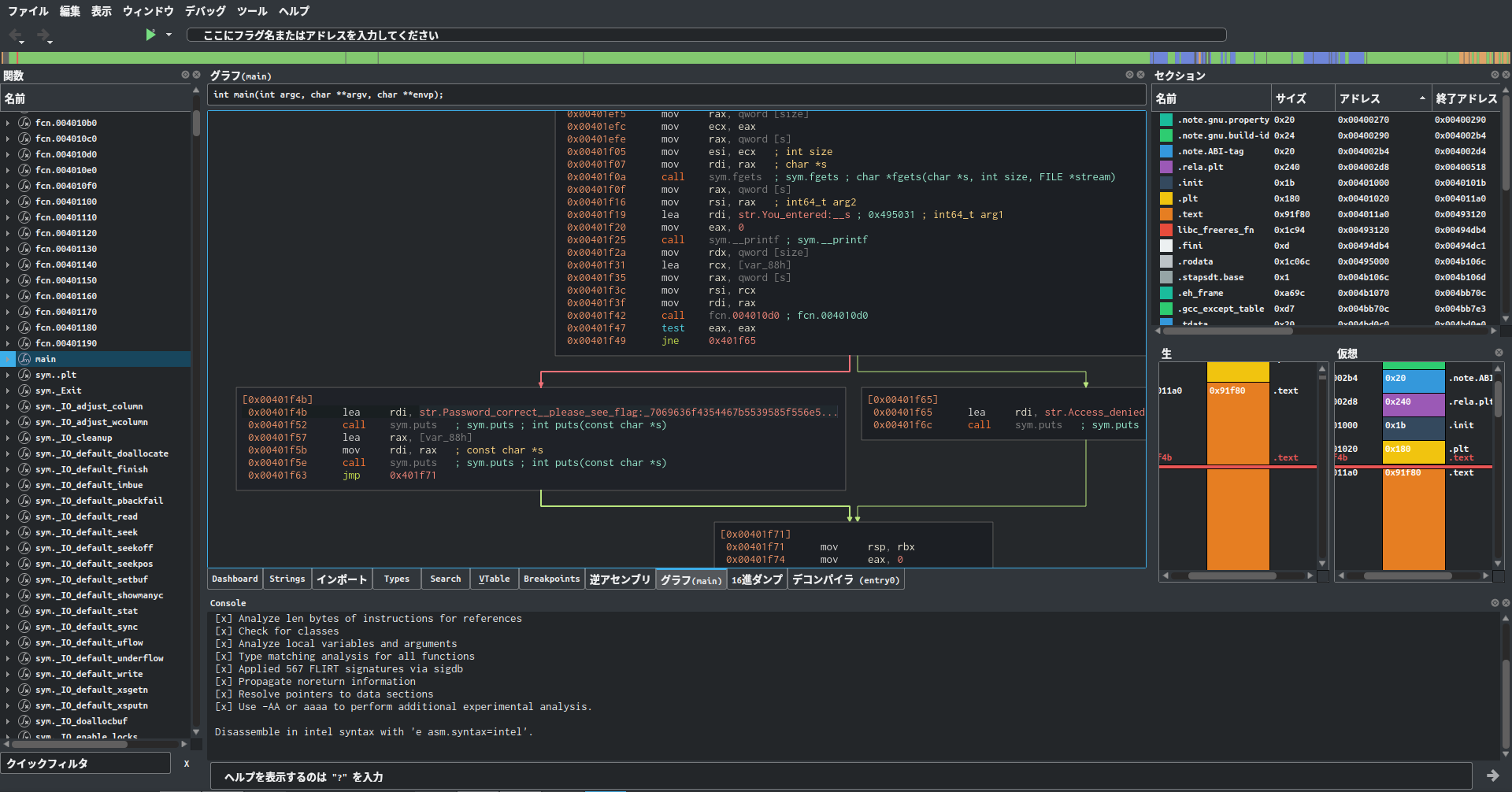1512x792 pixels.
Task: Click the flag name or address input field
Action: click(x=706, y=35)
